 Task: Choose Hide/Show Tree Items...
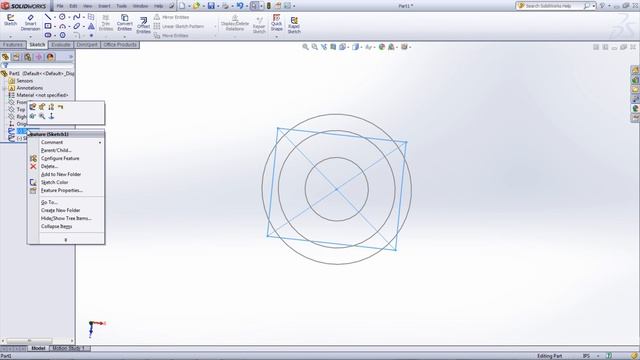tap(66, 218)
